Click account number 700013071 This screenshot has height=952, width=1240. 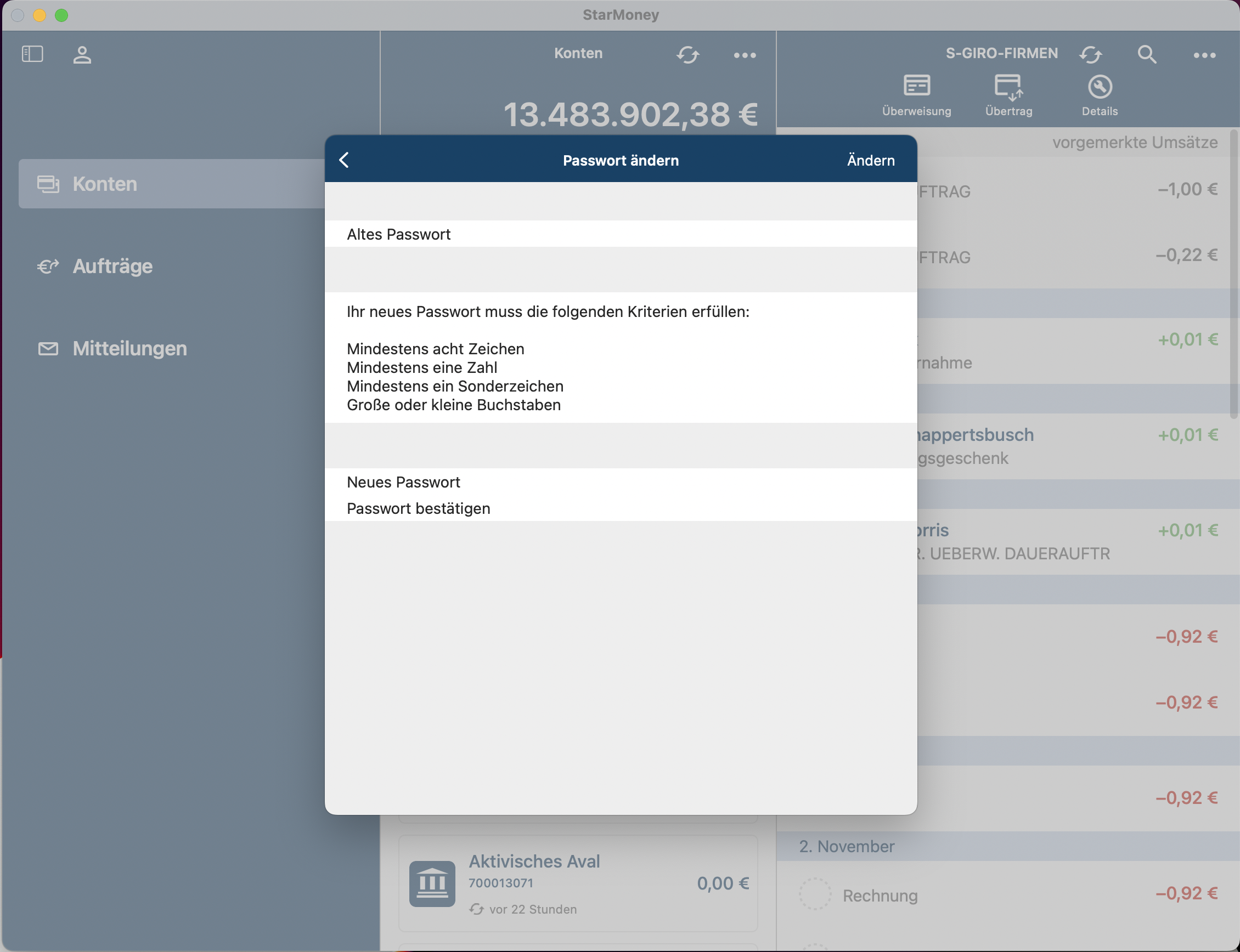(x=500, y=883)
